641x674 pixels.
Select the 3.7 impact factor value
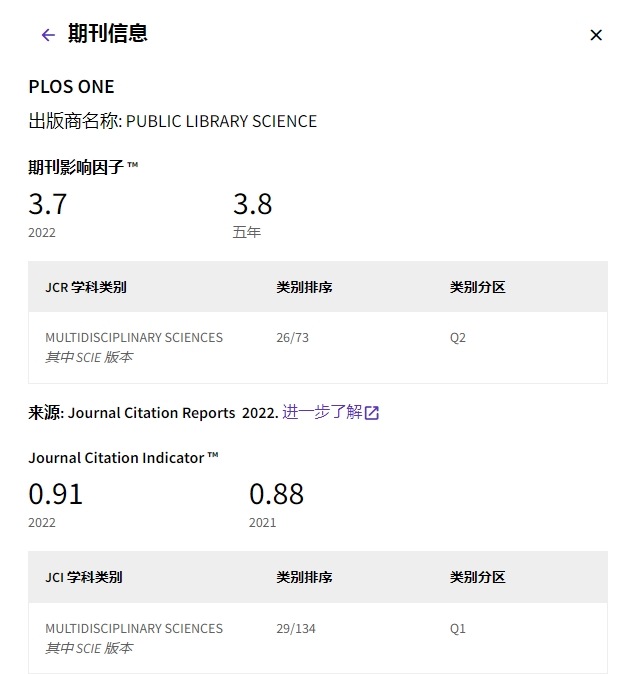48,204
